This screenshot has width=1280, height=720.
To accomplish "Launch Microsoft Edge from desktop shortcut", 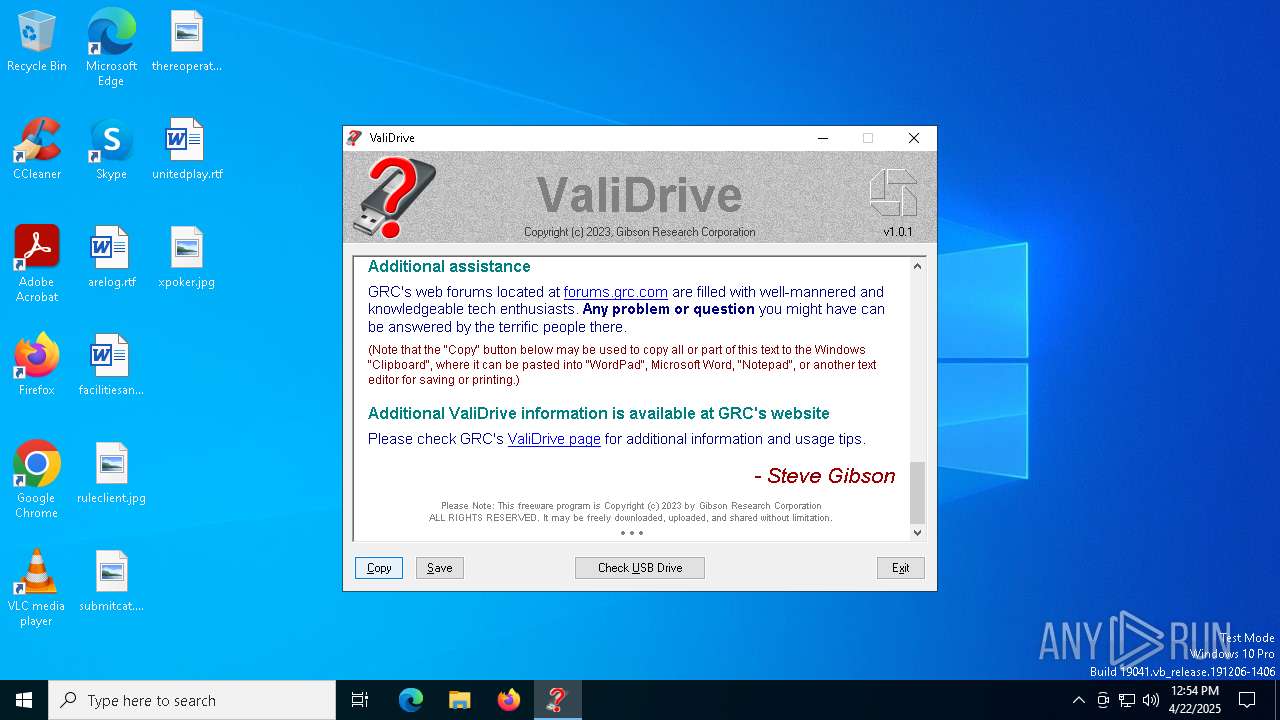I will (x=111, y=48).
